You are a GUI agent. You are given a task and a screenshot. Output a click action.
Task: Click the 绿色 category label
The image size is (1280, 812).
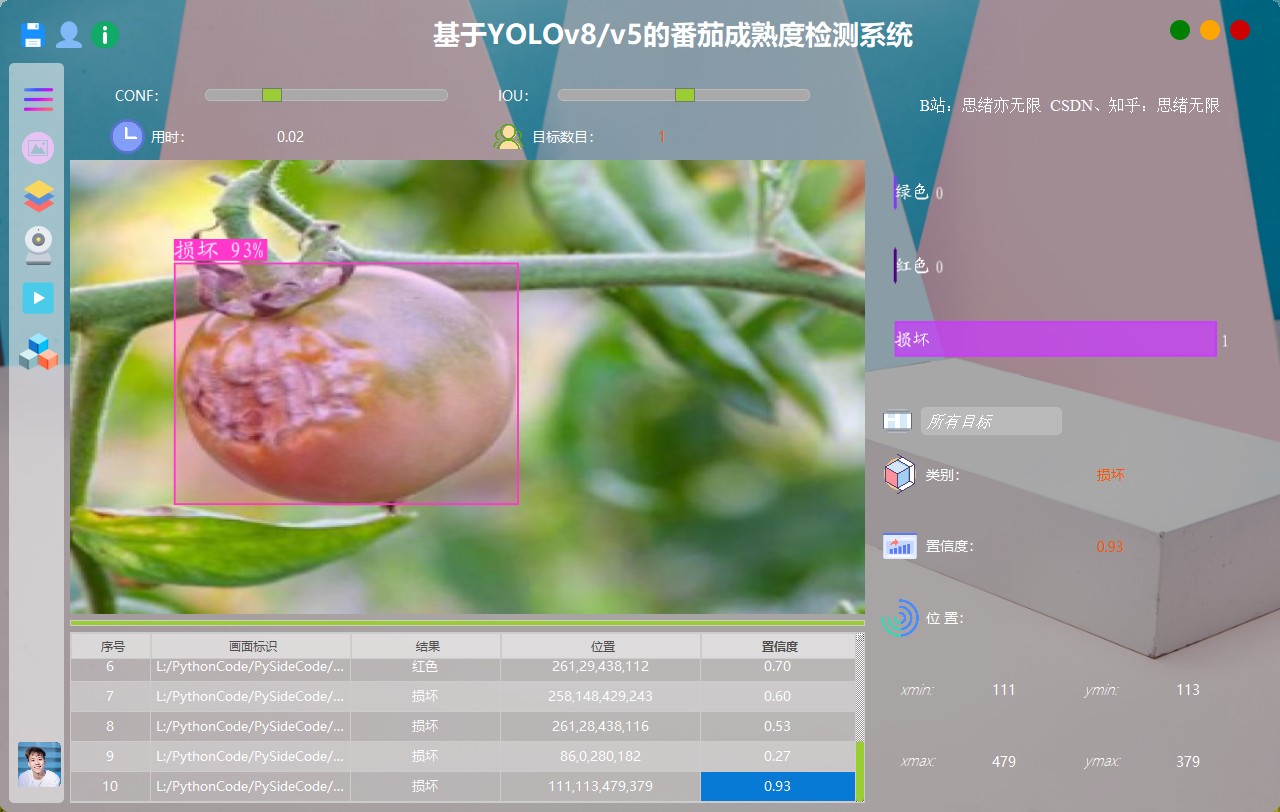tap(913, 192)
